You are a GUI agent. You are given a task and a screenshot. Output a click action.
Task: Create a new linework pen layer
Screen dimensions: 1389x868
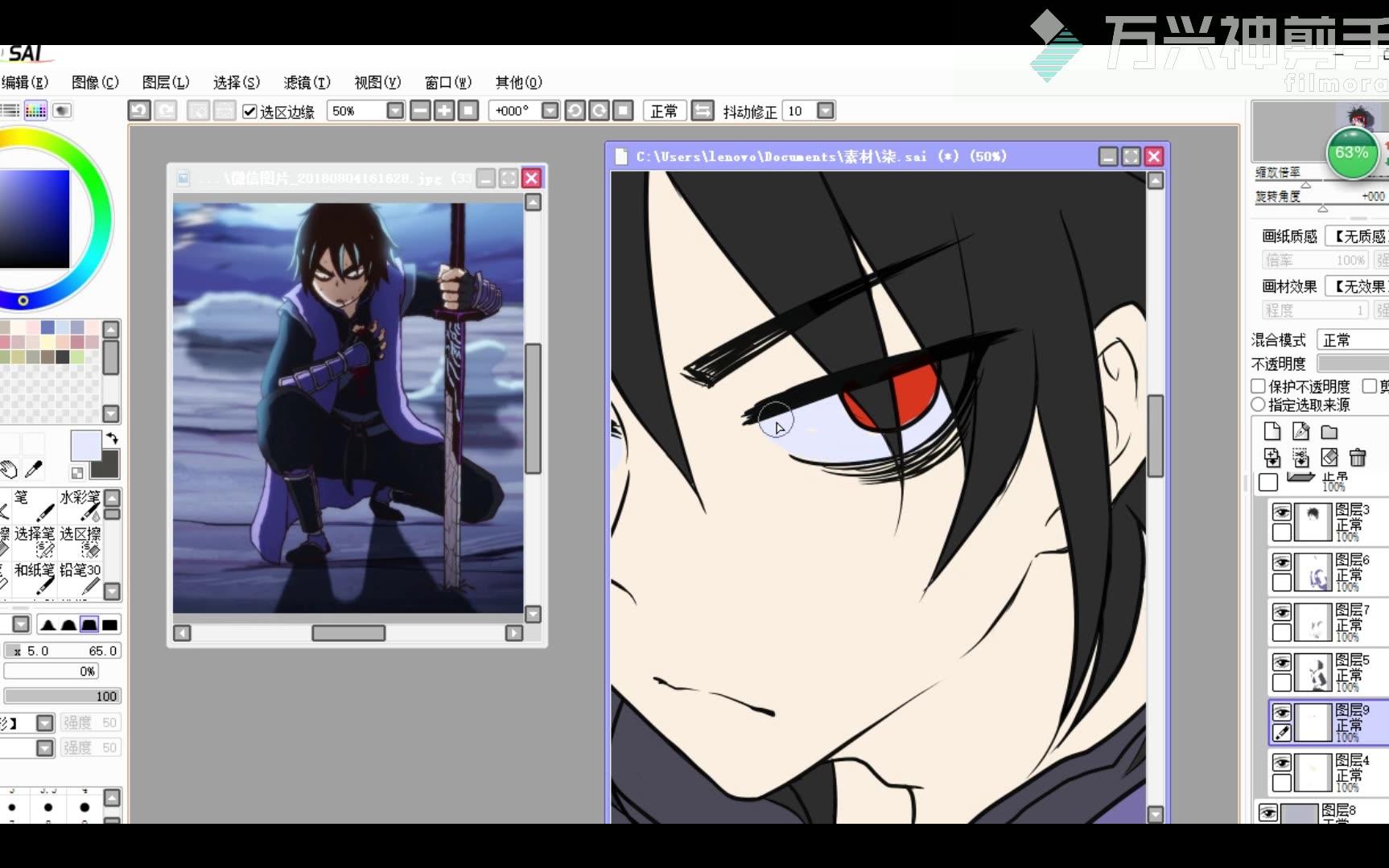tap(1300, 432)
